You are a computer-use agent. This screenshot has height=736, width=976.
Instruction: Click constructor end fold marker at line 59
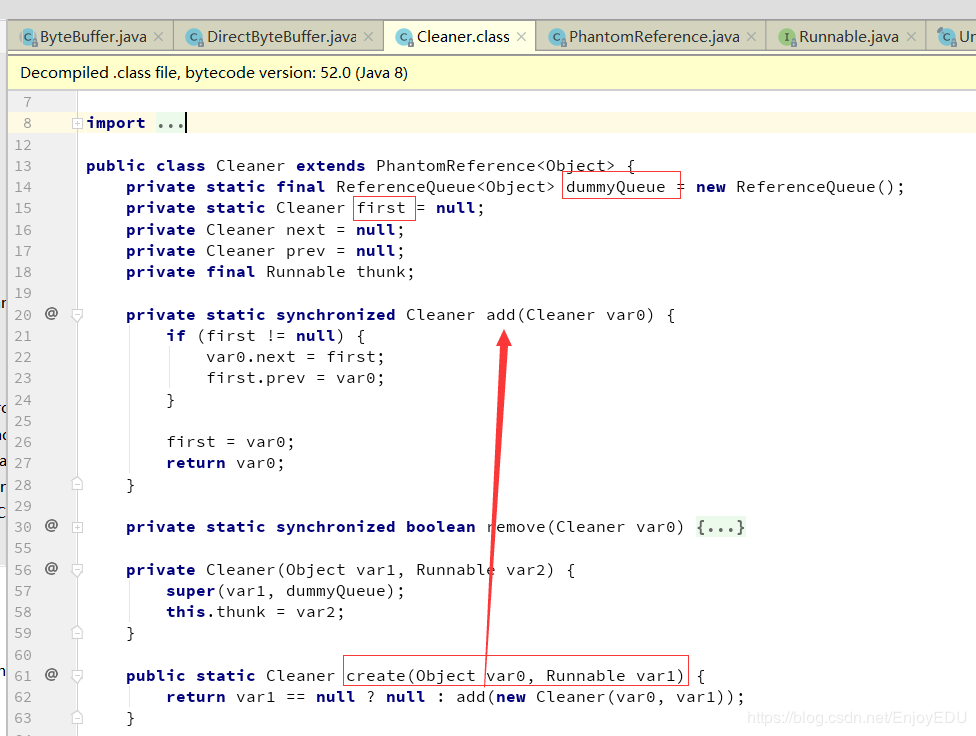[x=77, y=633]
